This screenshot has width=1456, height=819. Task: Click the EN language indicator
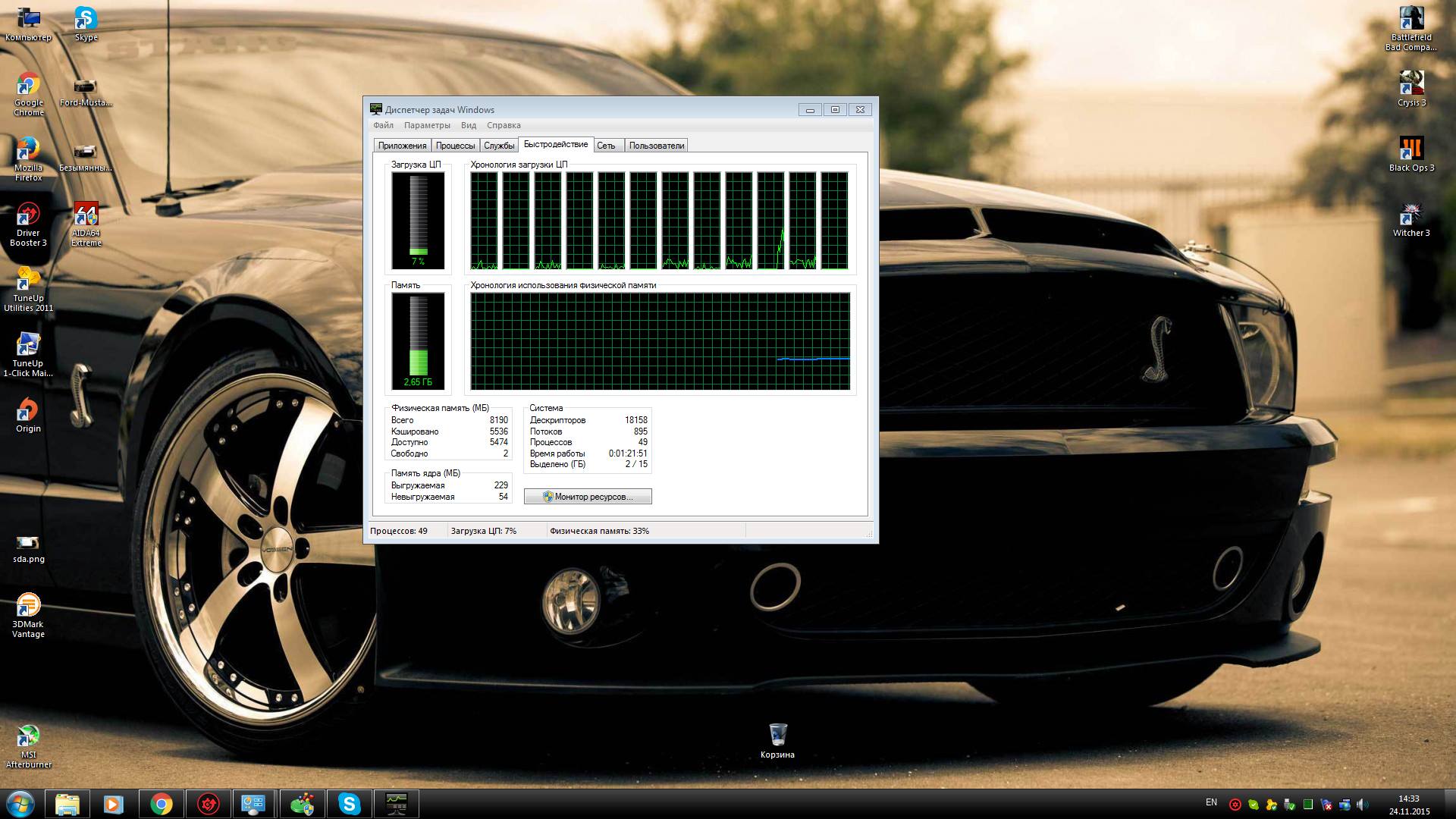pyautogui.click(x=1211, y=802)
